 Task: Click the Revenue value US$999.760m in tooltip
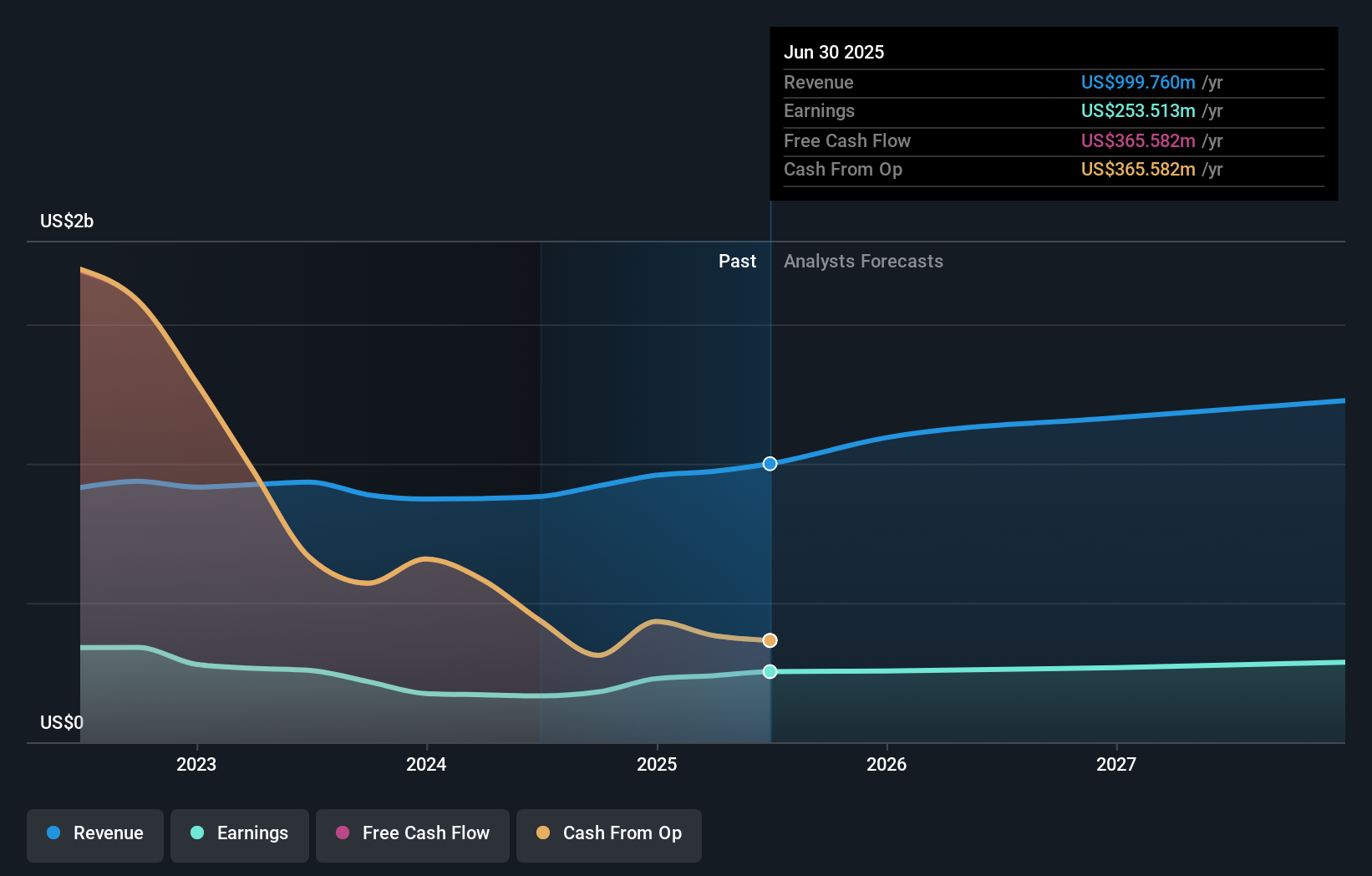1138,83
